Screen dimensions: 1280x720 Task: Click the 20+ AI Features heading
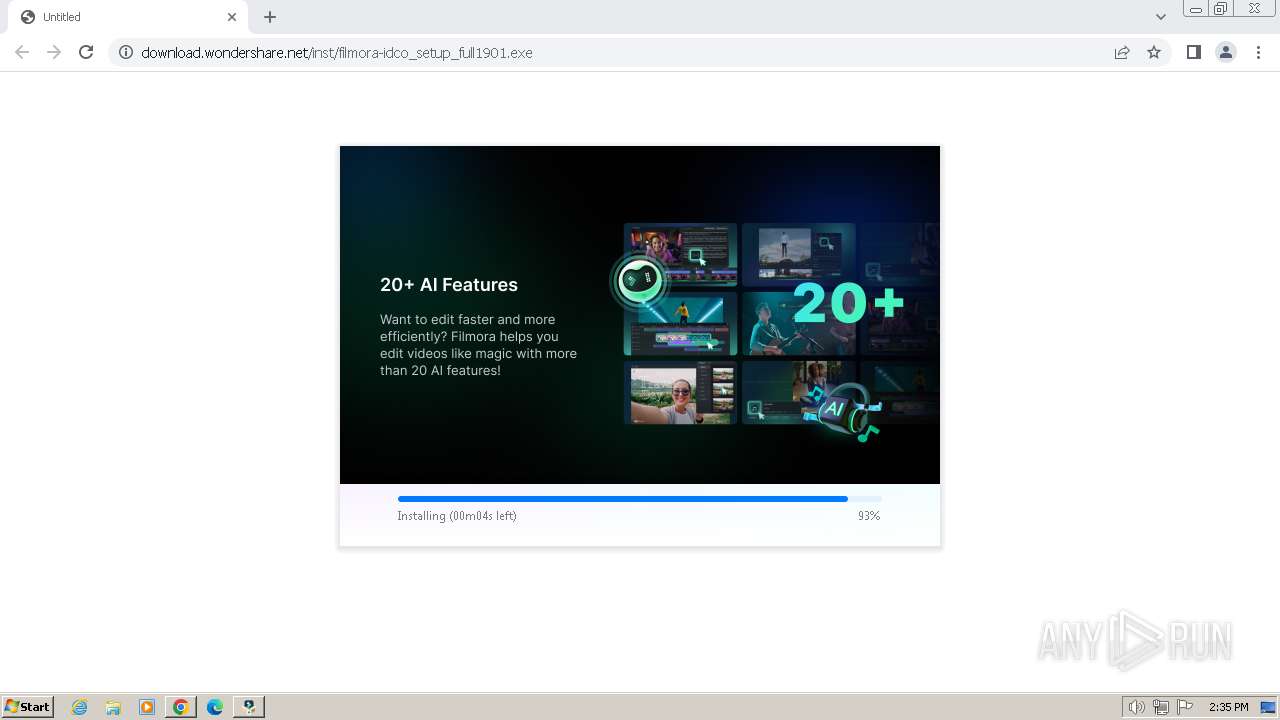point(449,285)
